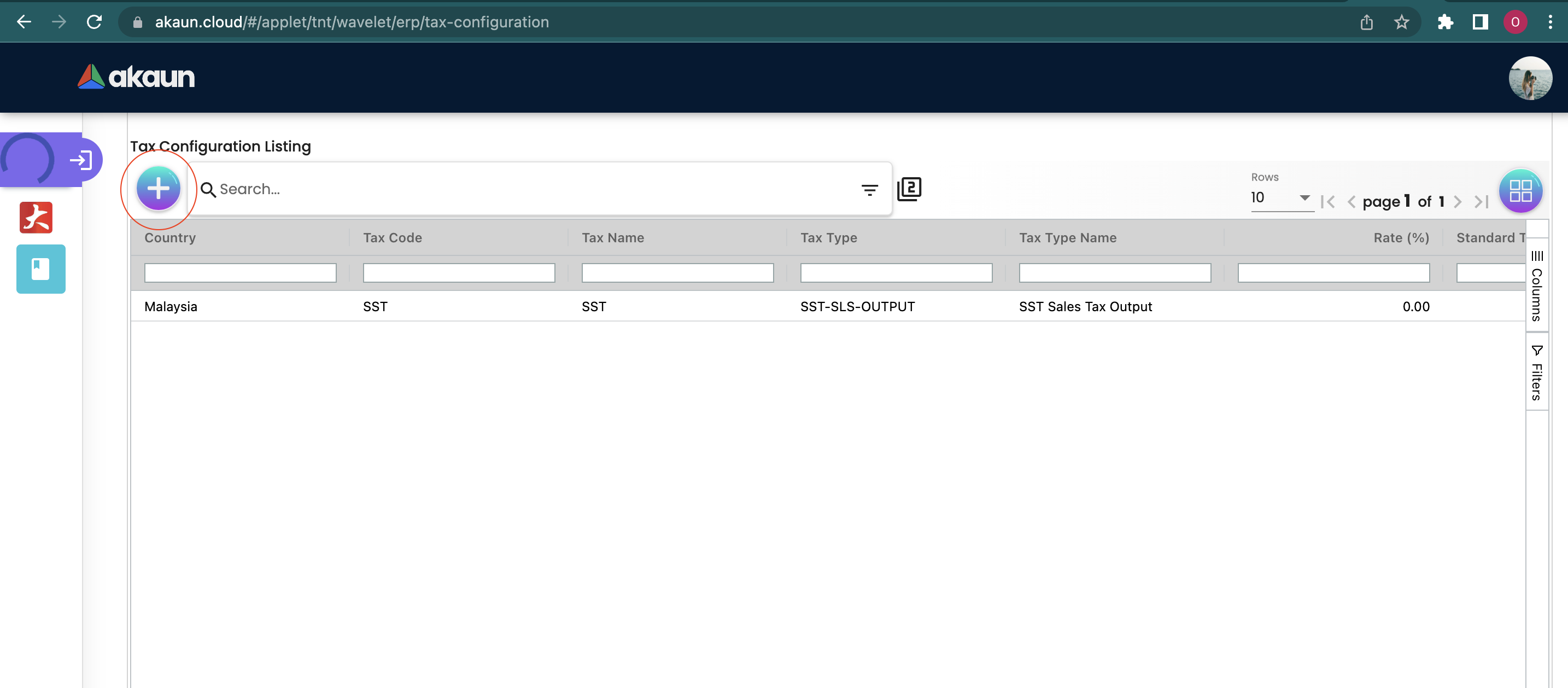Open the Rows per page dropdown
This screenshot has height=688, width=1568.
click(1280, 198)
